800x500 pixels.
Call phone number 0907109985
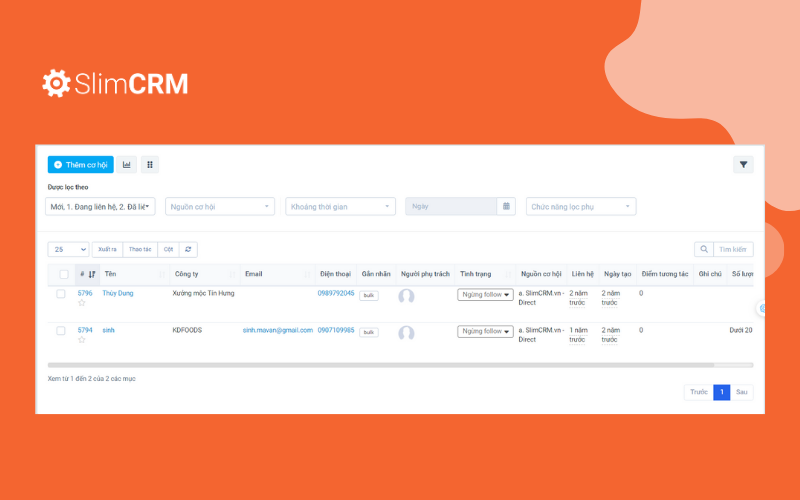[x=336, y=330]
